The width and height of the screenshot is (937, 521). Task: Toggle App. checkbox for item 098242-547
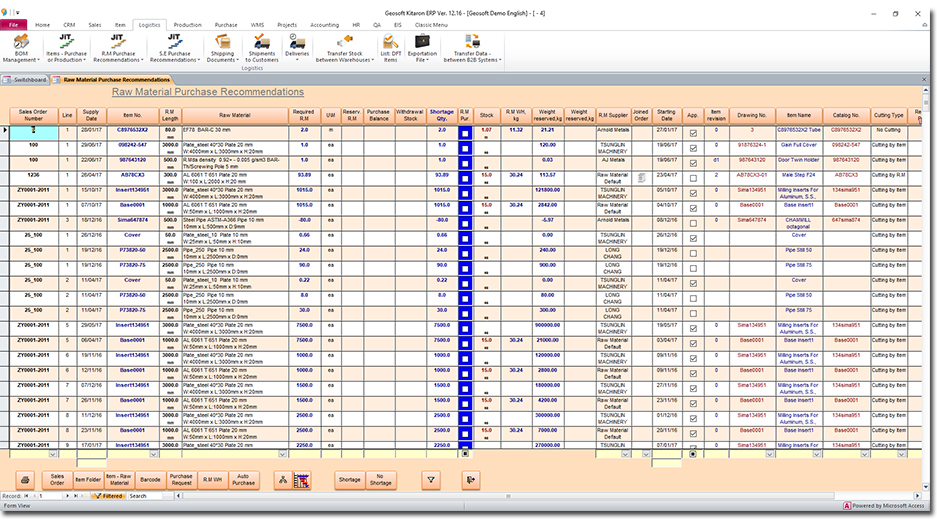pyautogui.click(x=693, y=148)
